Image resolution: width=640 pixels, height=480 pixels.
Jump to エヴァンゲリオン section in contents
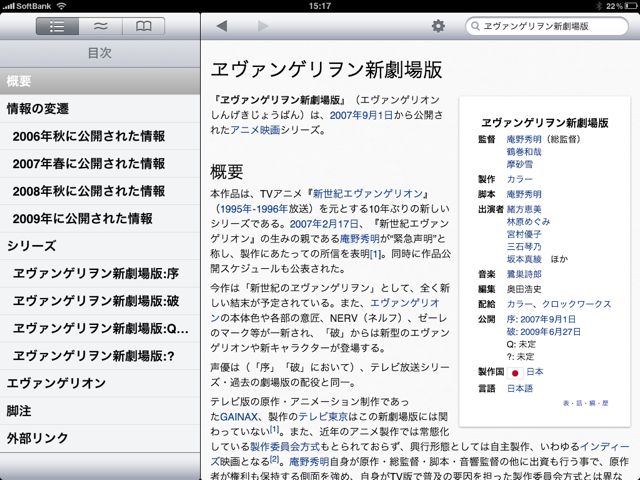[x=100, y=383]
